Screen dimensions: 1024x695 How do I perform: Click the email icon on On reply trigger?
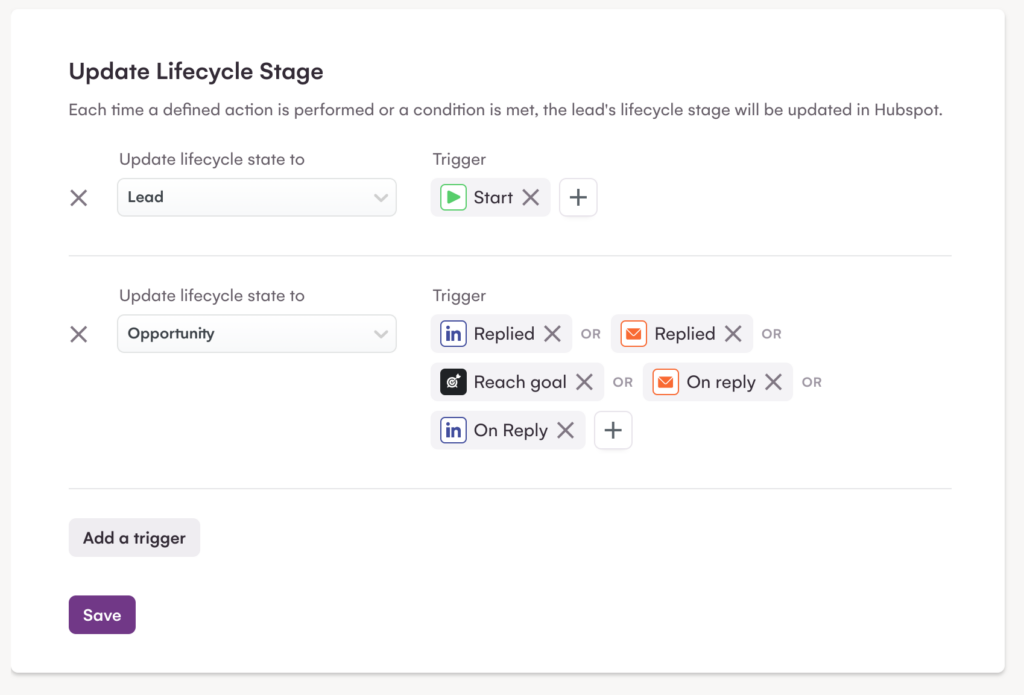pyautogui.click(x=666, y=382)
